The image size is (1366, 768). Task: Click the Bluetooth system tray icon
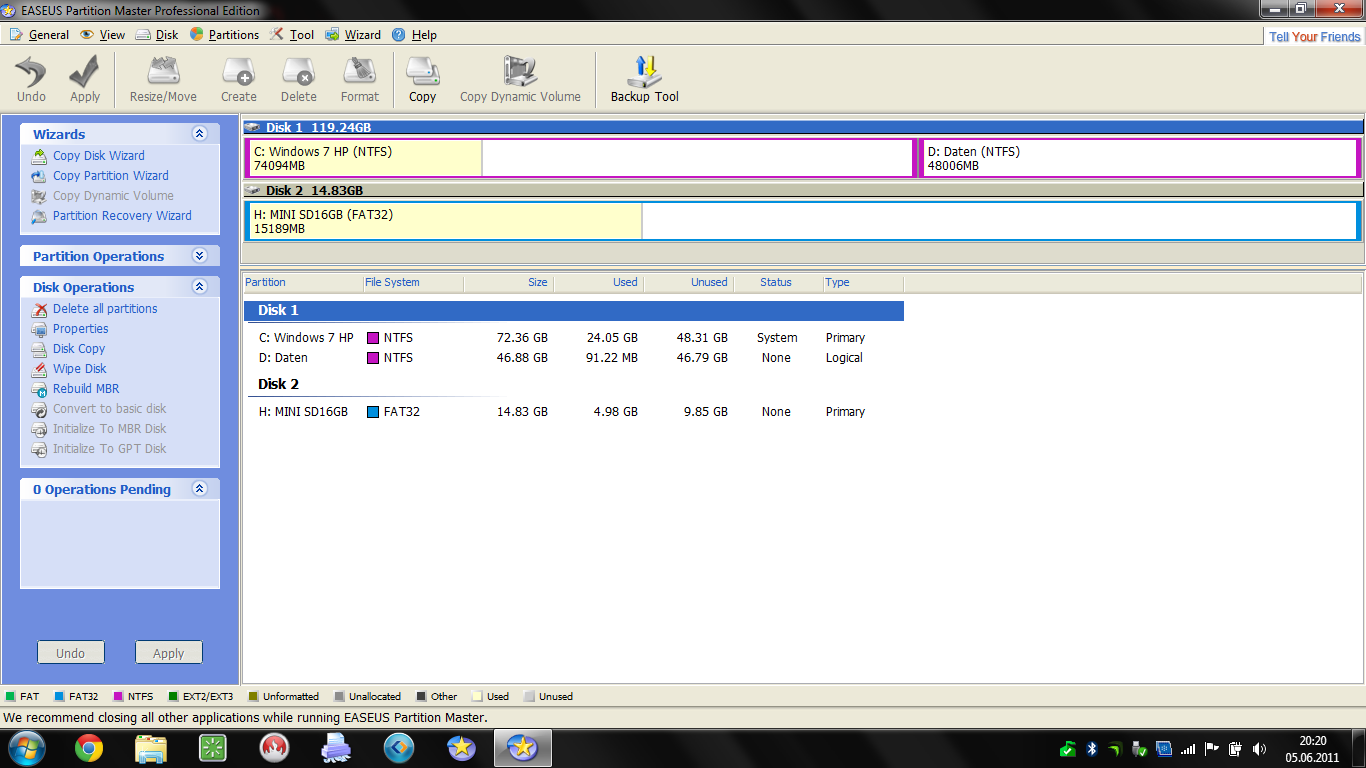(1092, 748)
